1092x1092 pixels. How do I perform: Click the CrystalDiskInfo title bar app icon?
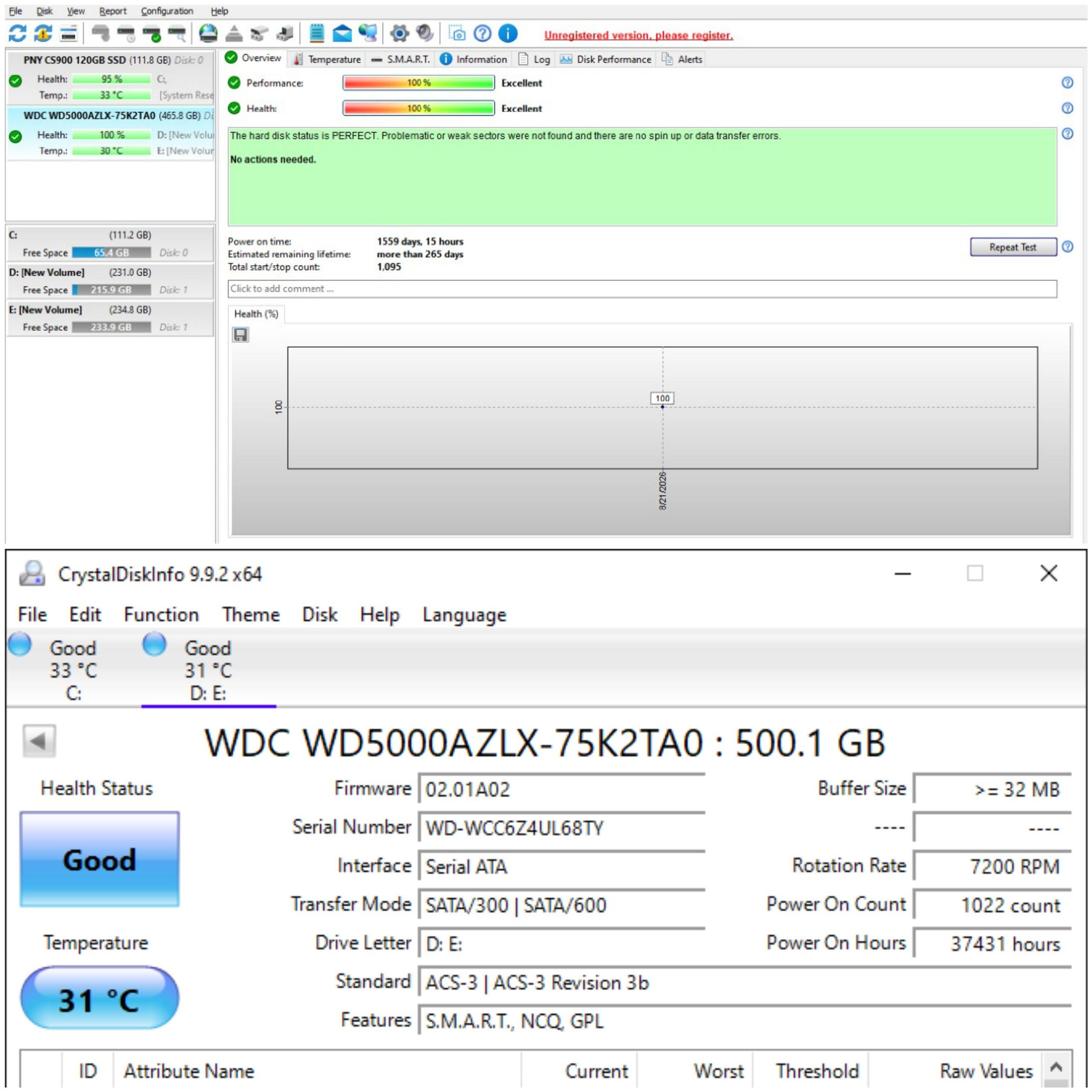coord(32,574)
